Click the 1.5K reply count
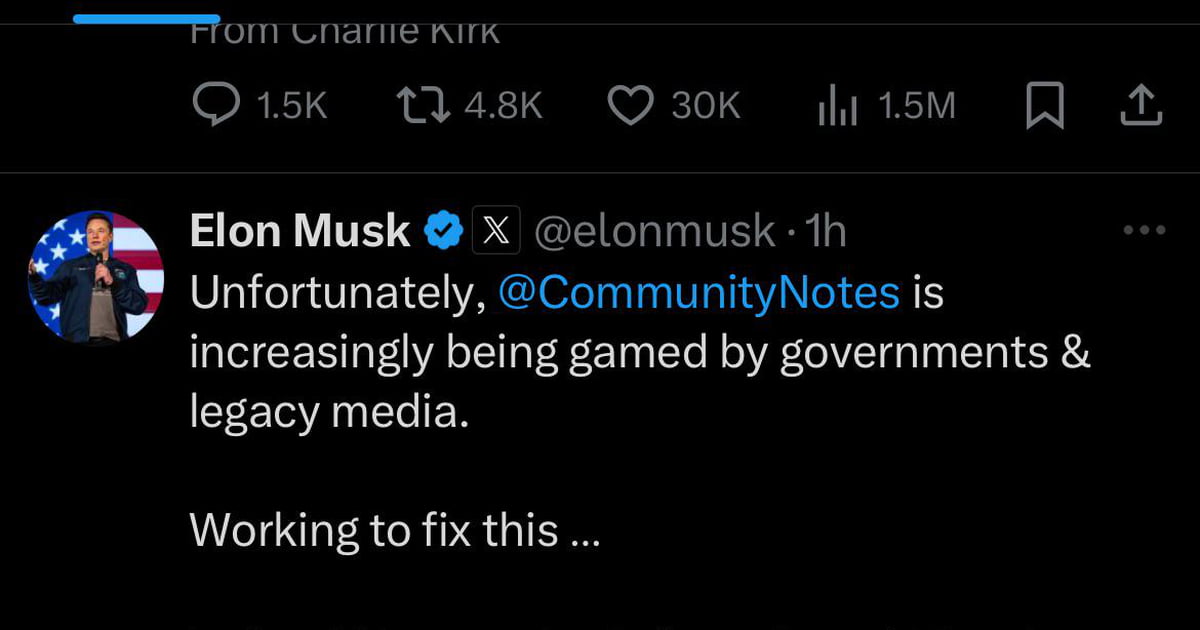Image resolution: width=1200 pixels, height=630 pixels. 291,106
